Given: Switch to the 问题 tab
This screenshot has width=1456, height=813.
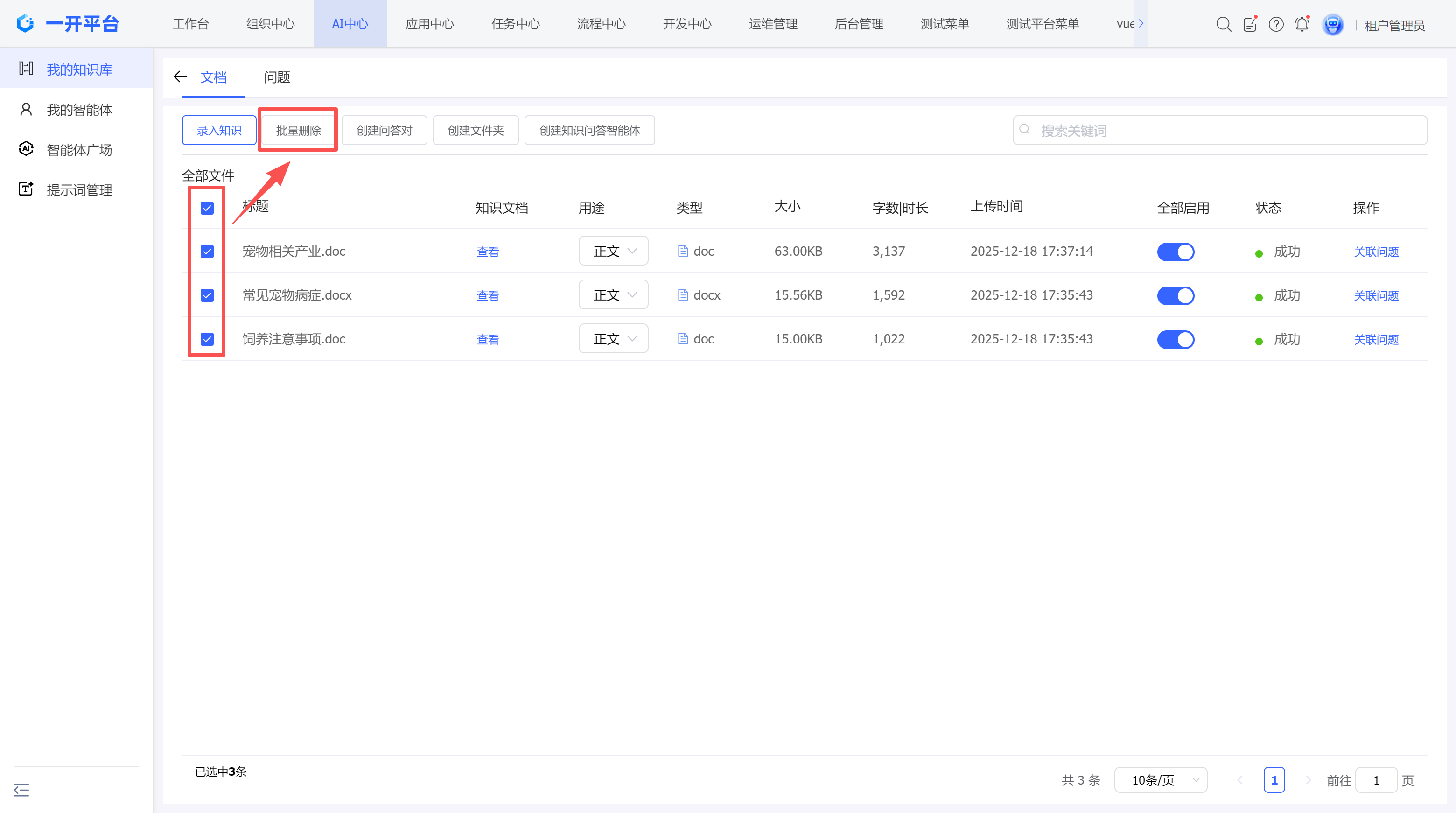Looking at the screenshot, I should [276, 77].
